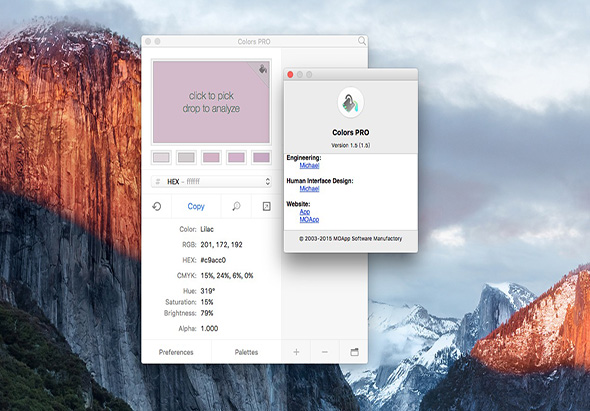Click the HEX value #c9acc0

(x=213, y=260)
